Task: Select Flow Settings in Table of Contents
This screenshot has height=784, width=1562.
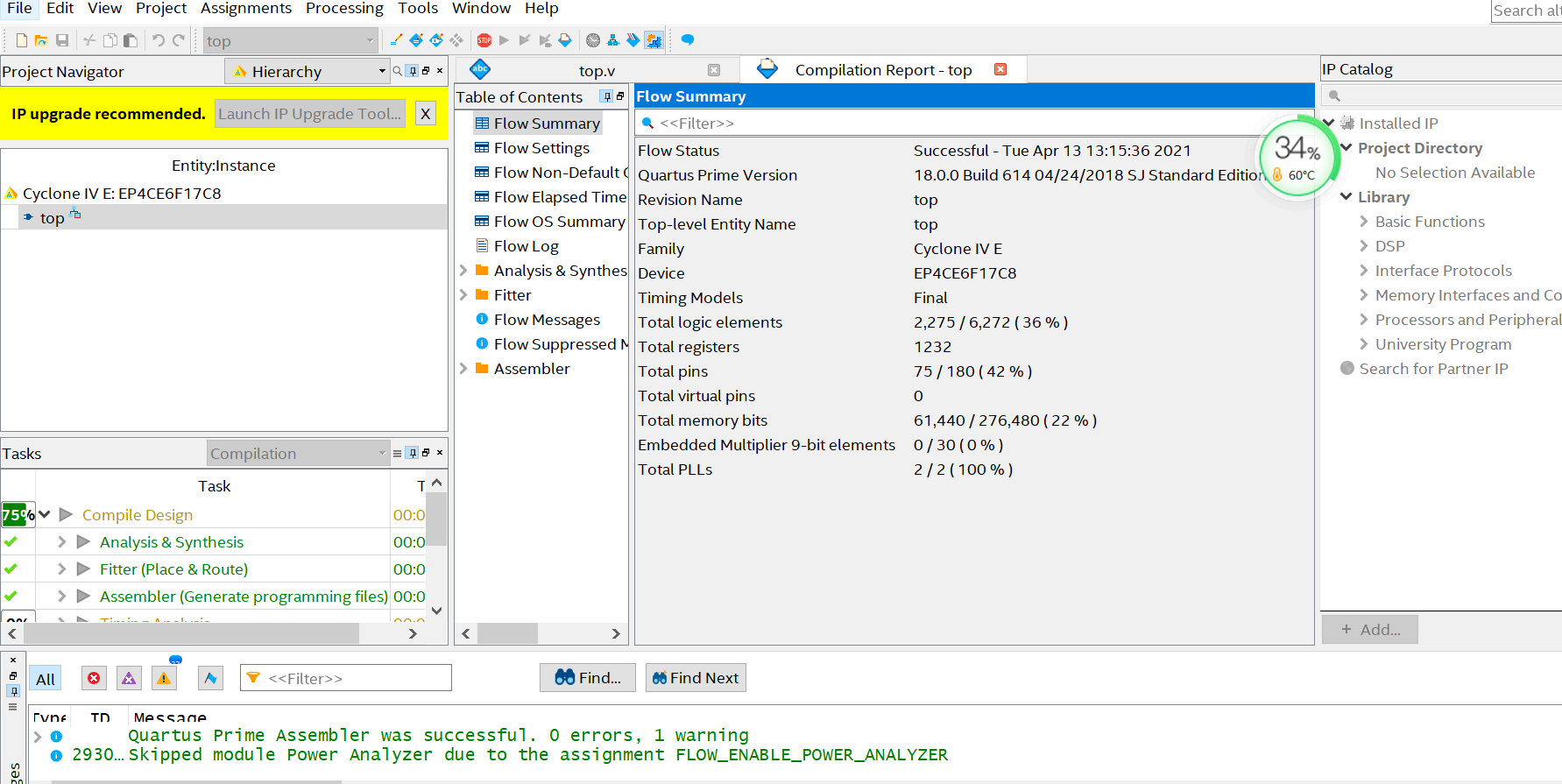Action: pos(541,148)
